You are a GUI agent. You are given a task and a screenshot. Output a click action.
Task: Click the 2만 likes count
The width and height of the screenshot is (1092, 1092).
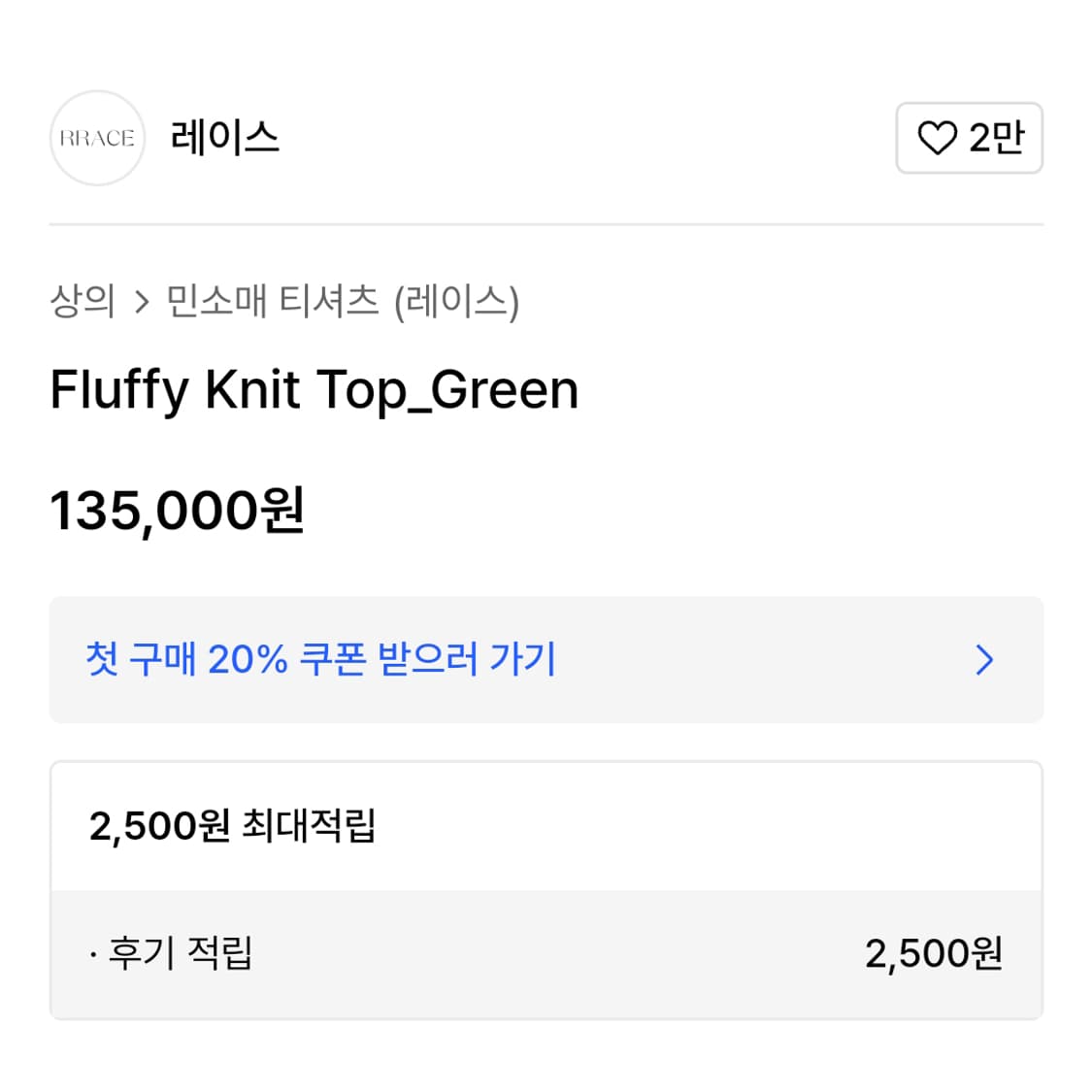click(x=997, y=138)
